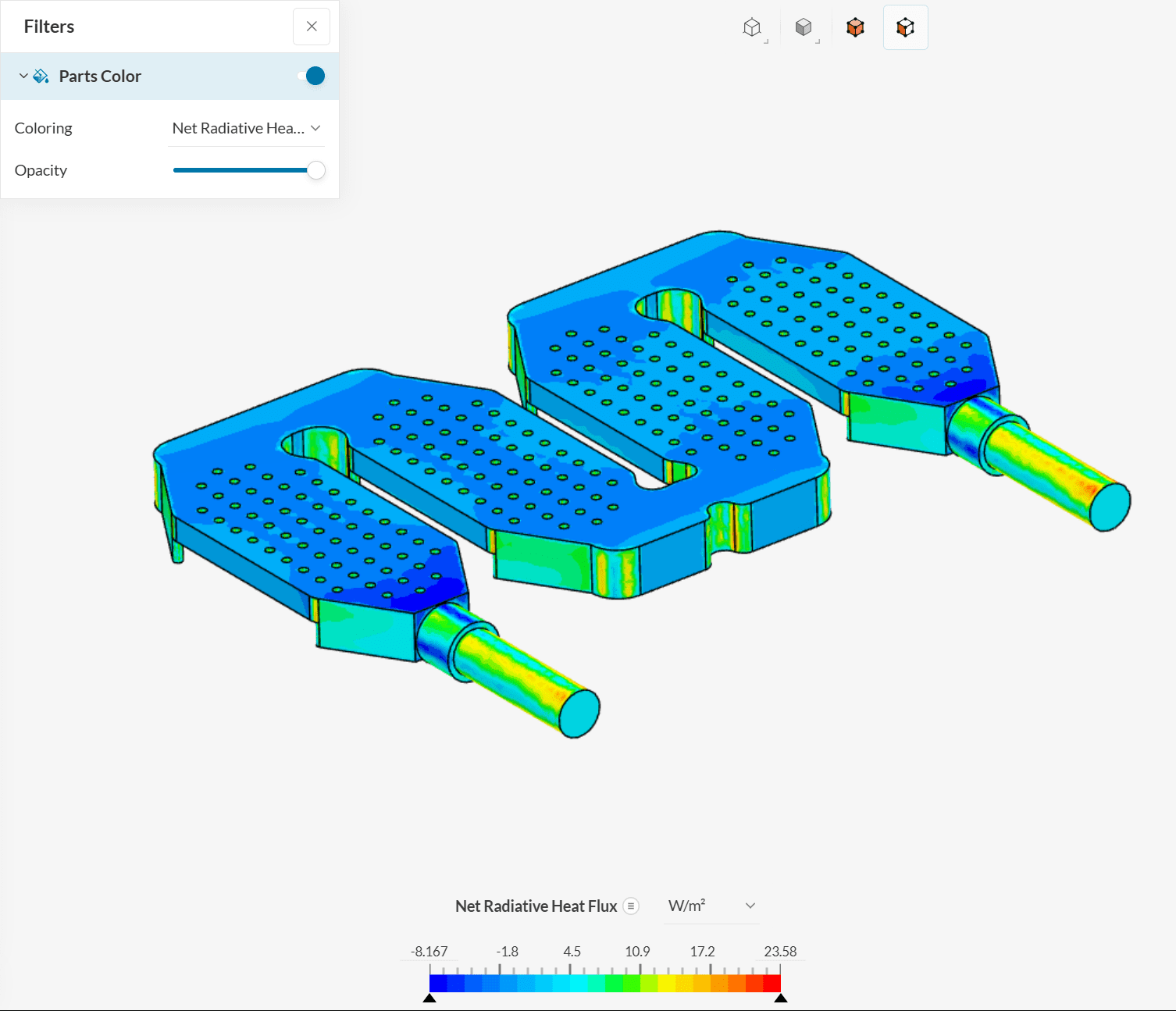This screenshot has height=1011, width=1176.
Task: Open the Coloring field dropdown
Action: point(246,128)
